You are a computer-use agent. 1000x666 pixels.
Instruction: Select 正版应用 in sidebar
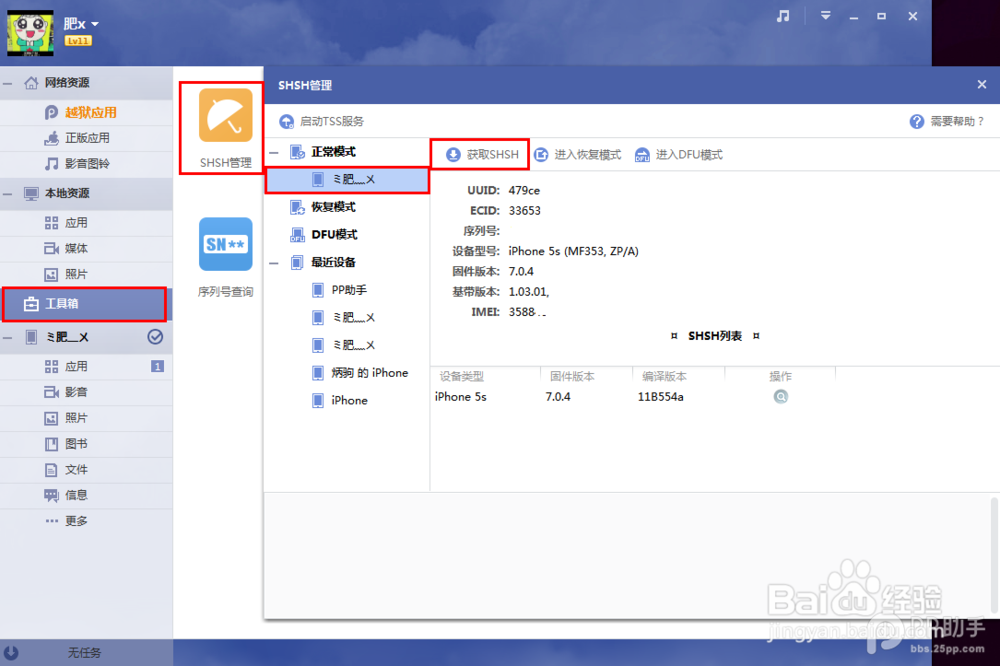(86, 138)
